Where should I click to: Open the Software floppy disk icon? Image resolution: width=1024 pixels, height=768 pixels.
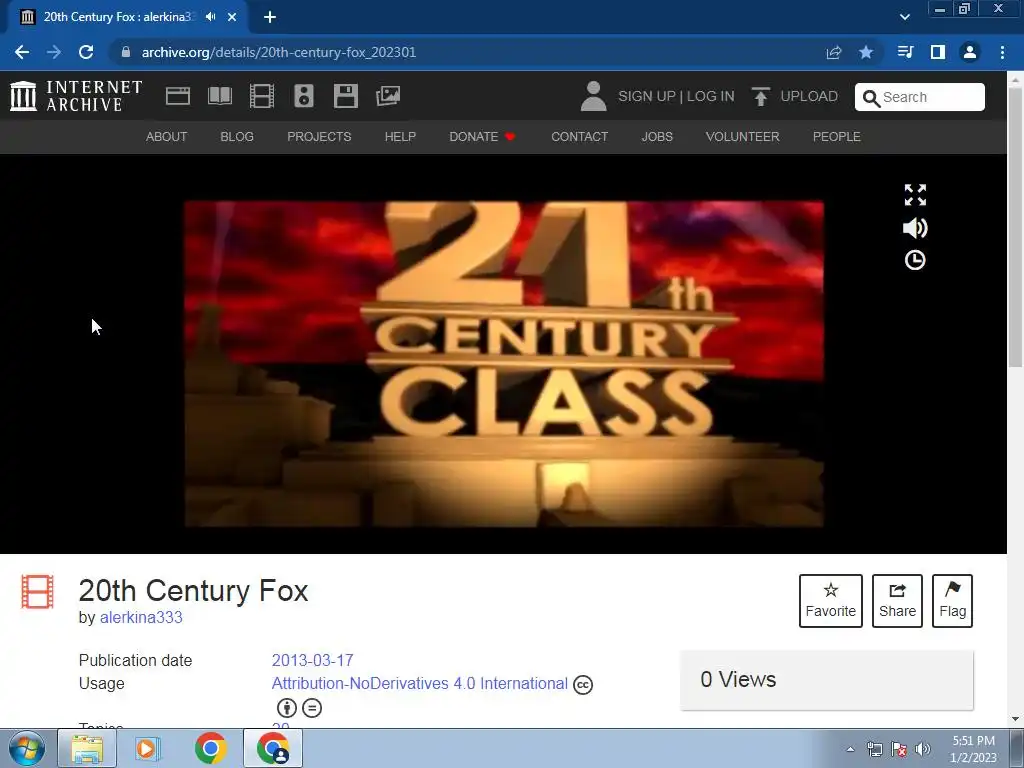pyautogui.click(x=345, y=96)
